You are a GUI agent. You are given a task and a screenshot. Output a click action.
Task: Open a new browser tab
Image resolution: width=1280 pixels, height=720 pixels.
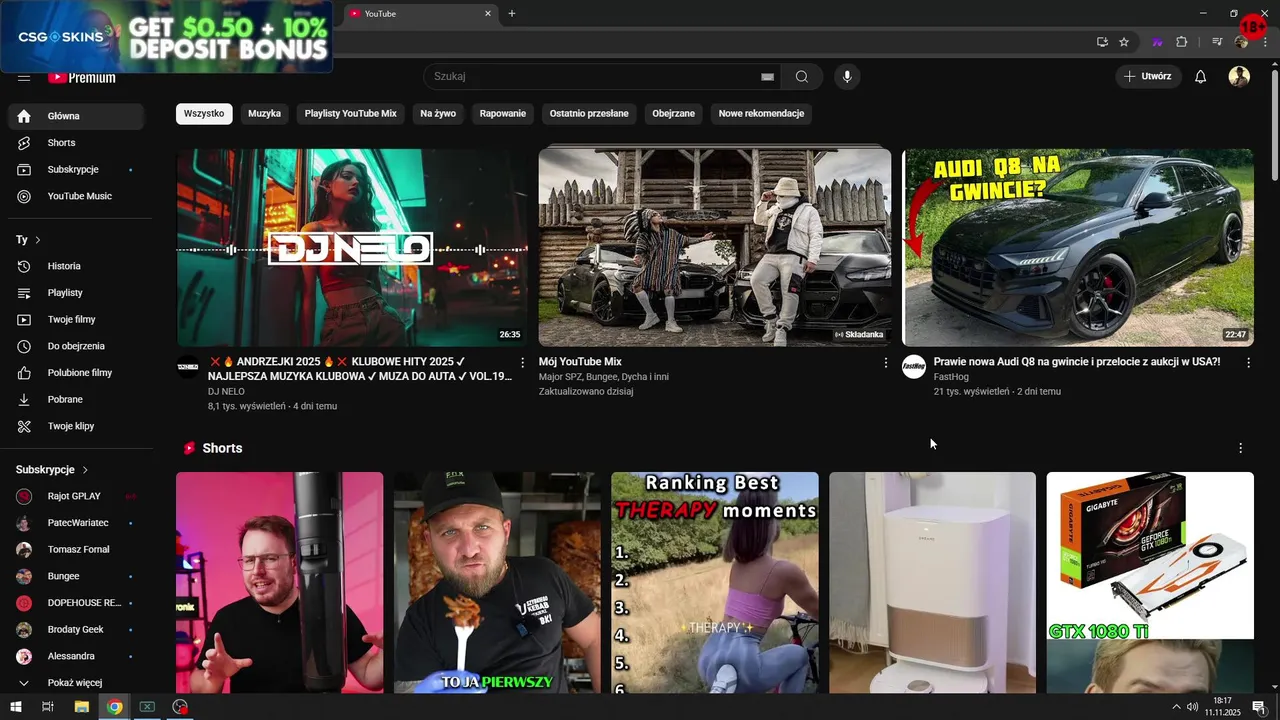pyautogui.click(x=512, y=14)
